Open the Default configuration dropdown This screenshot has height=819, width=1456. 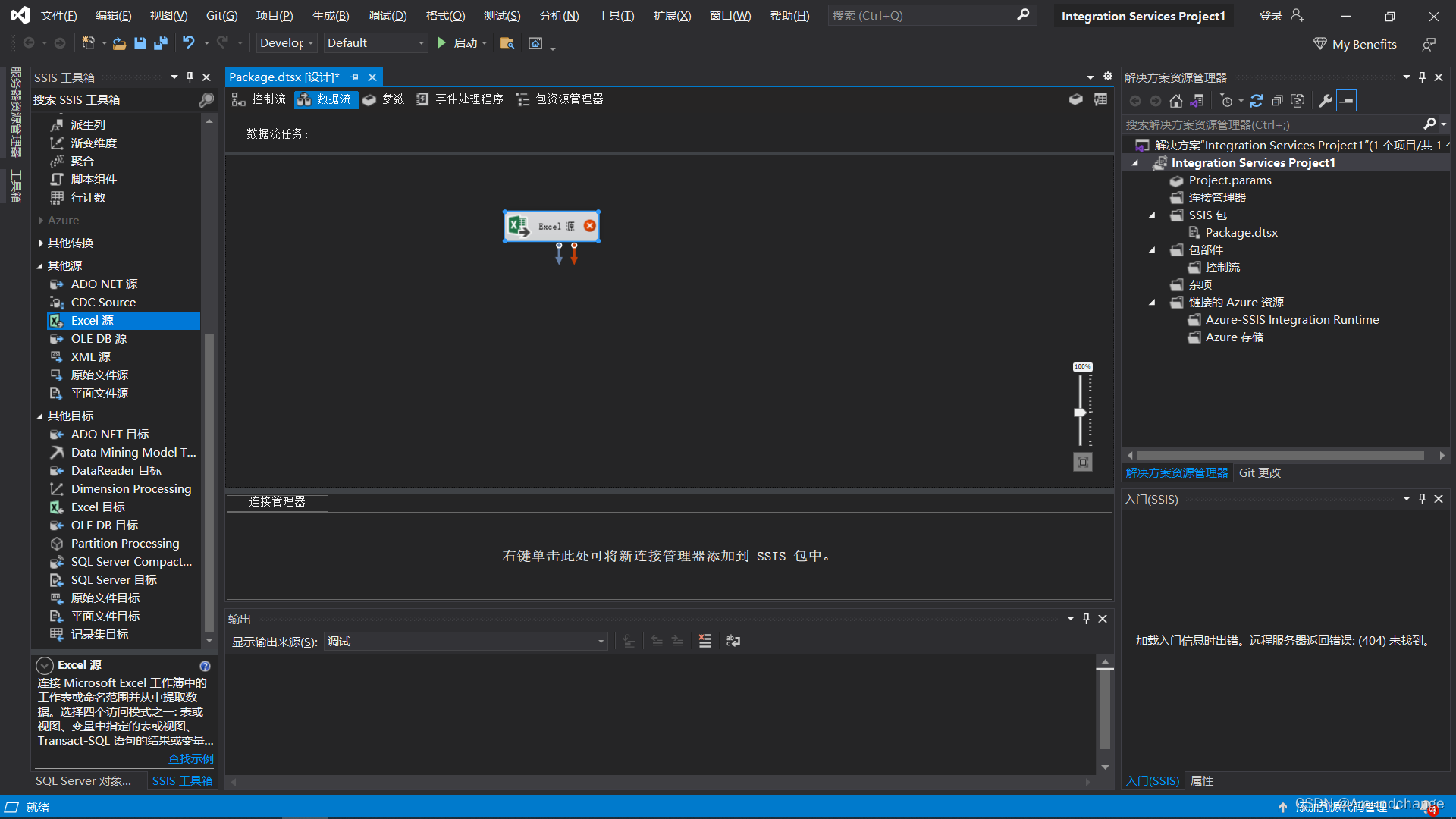point(375,43)
